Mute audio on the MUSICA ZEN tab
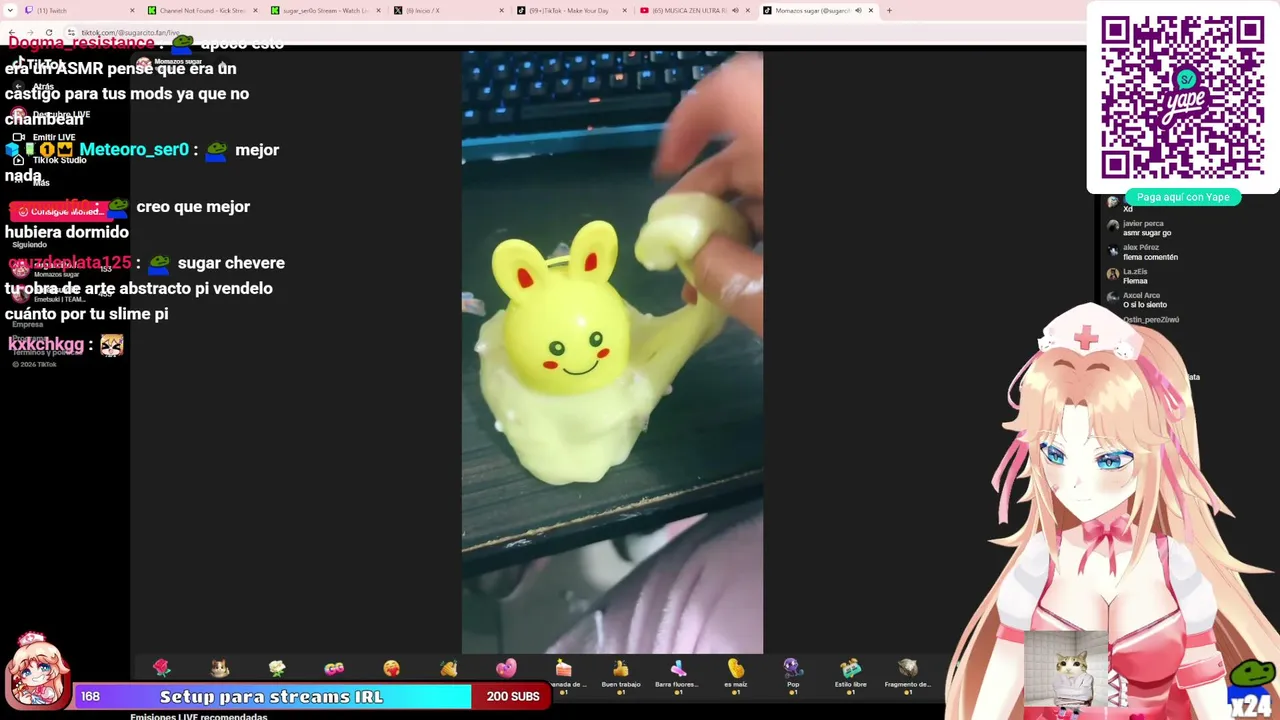Screen dimensions: 1280x720 (735, 11)
